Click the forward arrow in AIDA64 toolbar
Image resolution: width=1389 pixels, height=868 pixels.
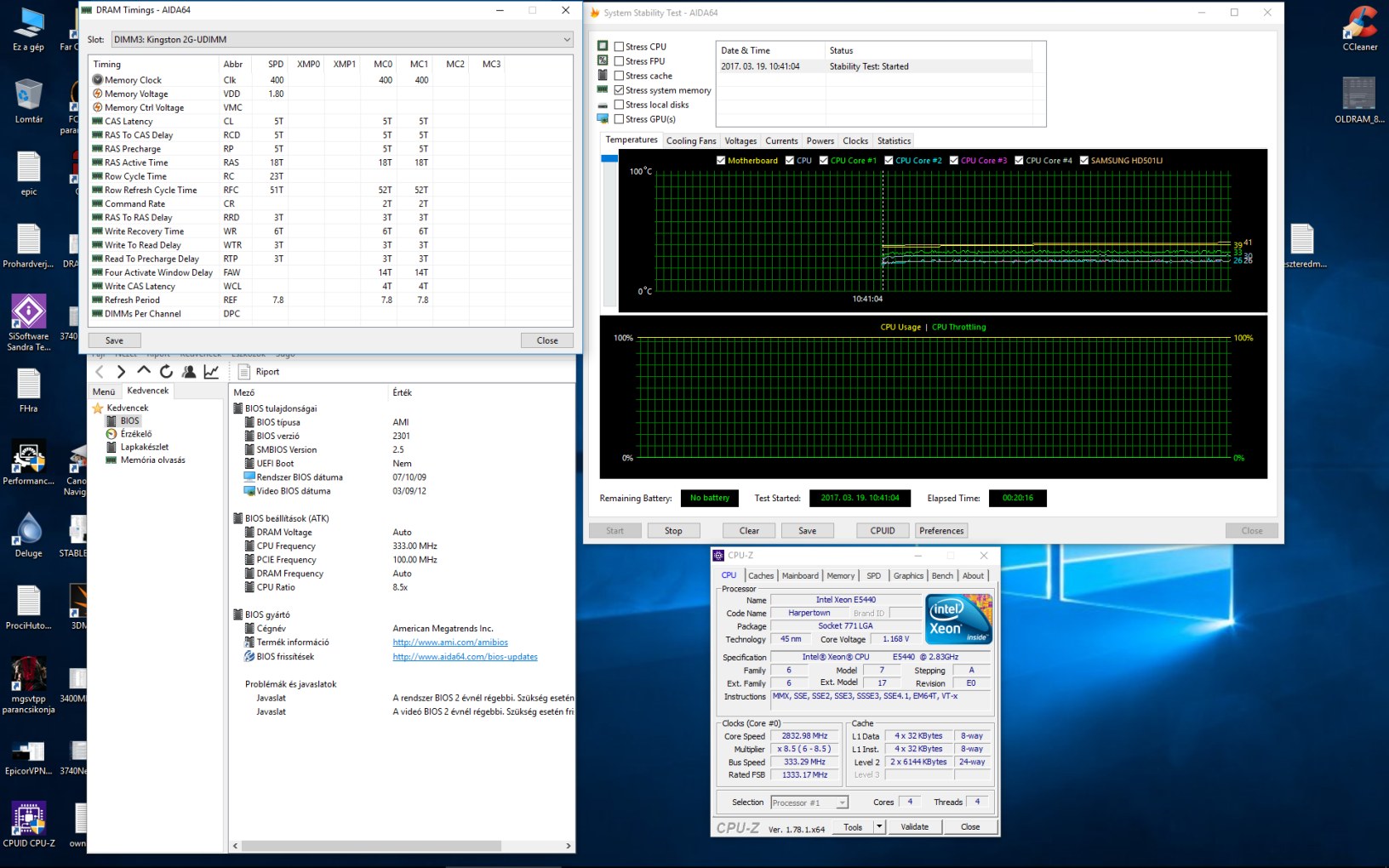[x=121, y=371]
